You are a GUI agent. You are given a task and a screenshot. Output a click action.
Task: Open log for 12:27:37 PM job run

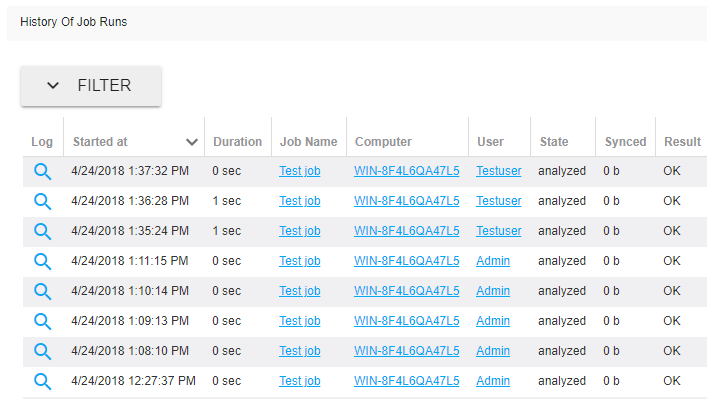(42, 381)
